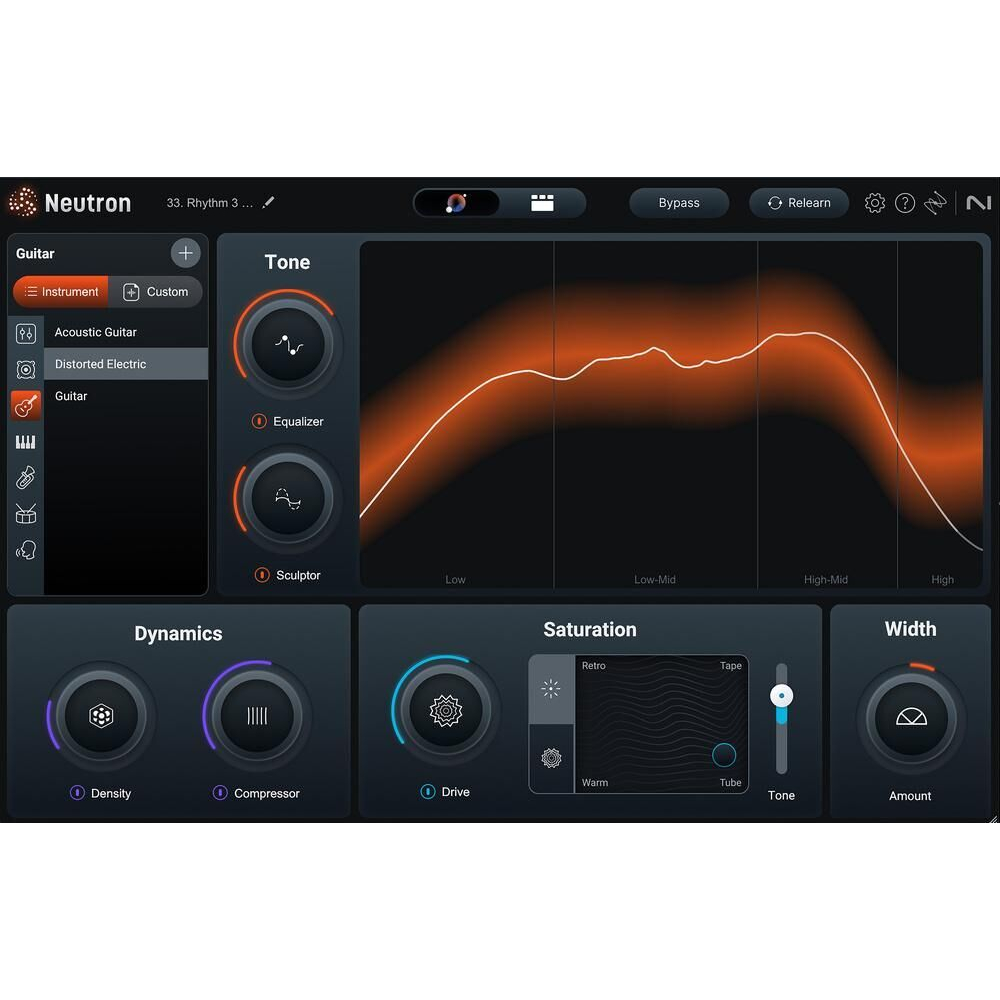Click the help question mark icon

tap(906, 202)
